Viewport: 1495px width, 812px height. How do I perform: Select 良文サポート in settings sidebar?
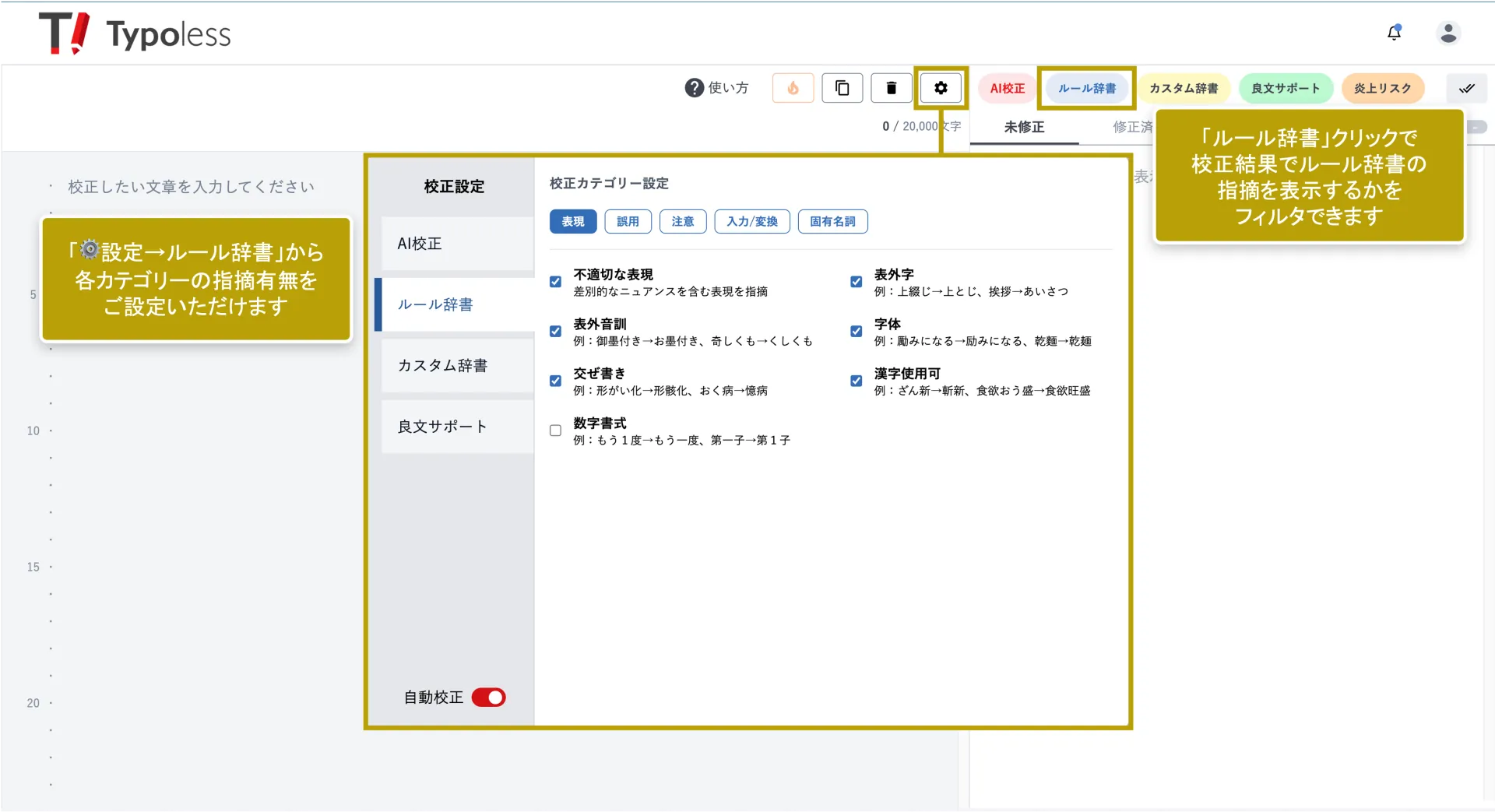coord(457,427)
